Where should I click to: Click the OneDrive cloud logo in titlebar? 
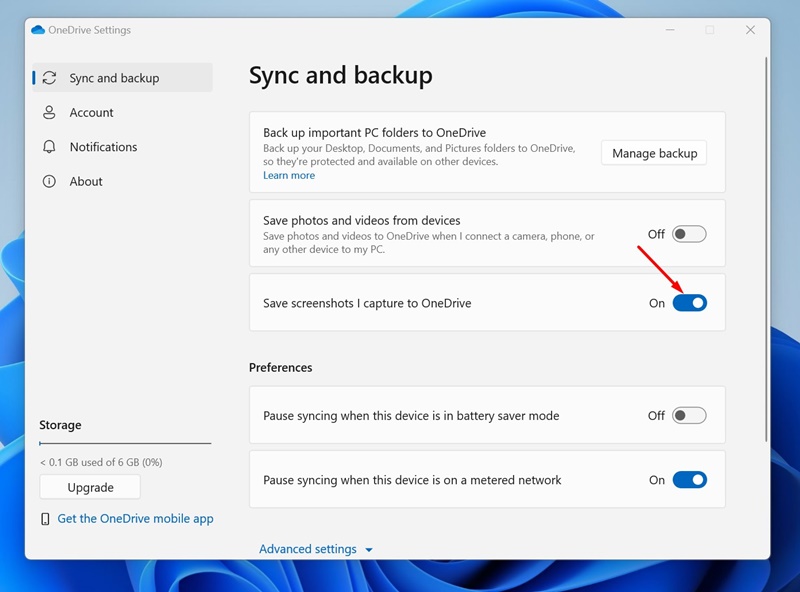(39, 30)
